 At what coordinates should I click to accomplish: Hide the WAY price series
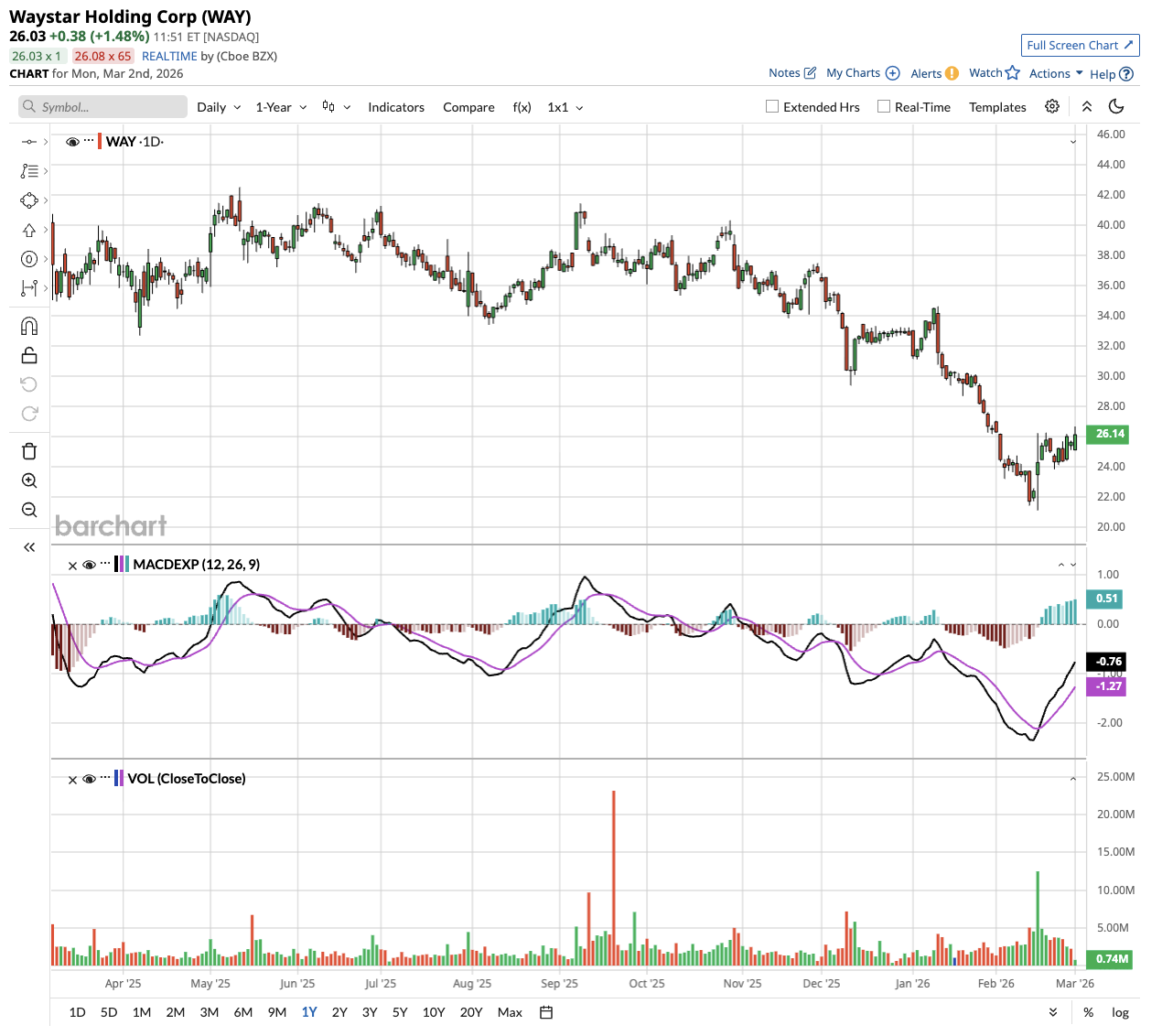point(72,142)
